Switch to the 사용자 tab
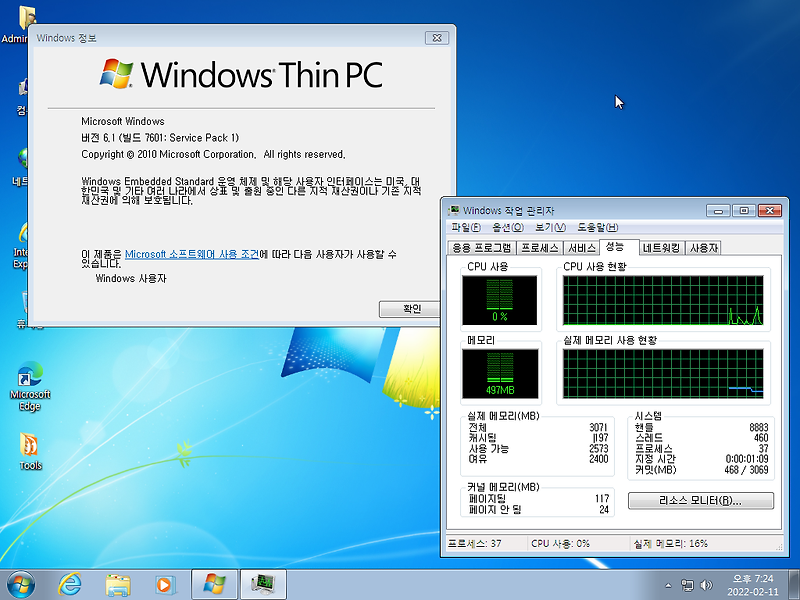The height and width of the screenshot is (600, 800). pos(704,248)
